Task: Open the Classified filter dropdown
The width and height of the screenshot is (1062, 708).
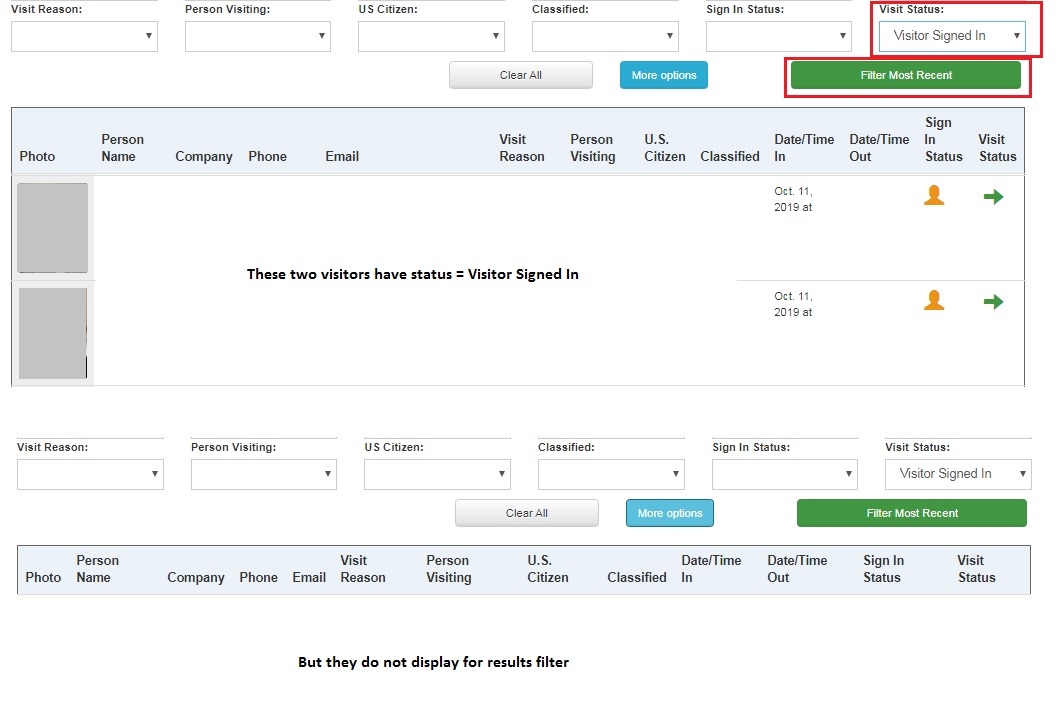Action: pos(604,36)
